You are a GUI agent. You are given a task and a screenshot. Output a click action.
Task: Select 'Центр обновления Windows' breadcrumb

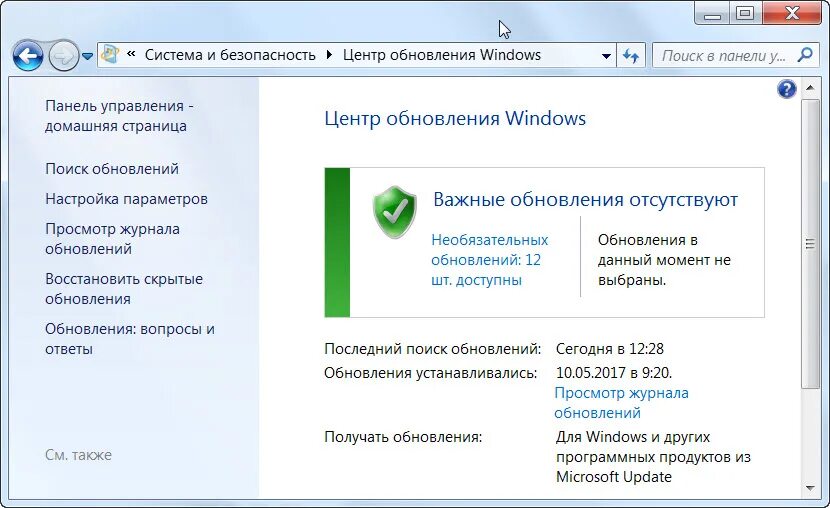[x=442, y=55]
